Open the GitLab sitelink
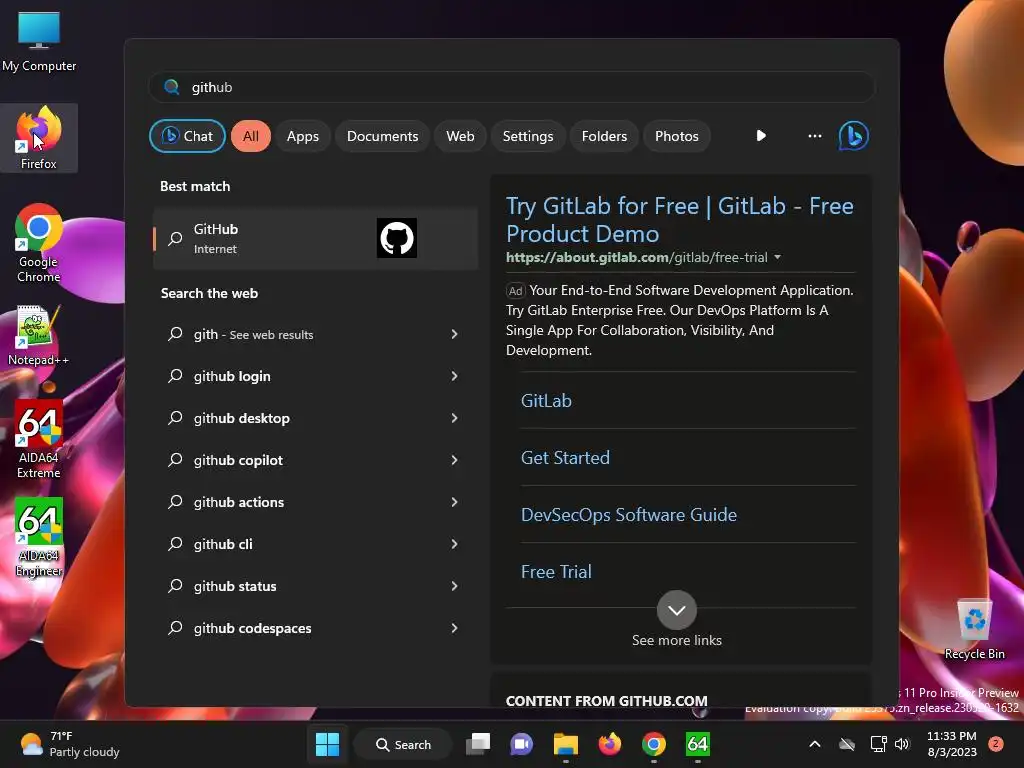The width and height of the screenshot is (1024, 768). (x=546, y=400)
